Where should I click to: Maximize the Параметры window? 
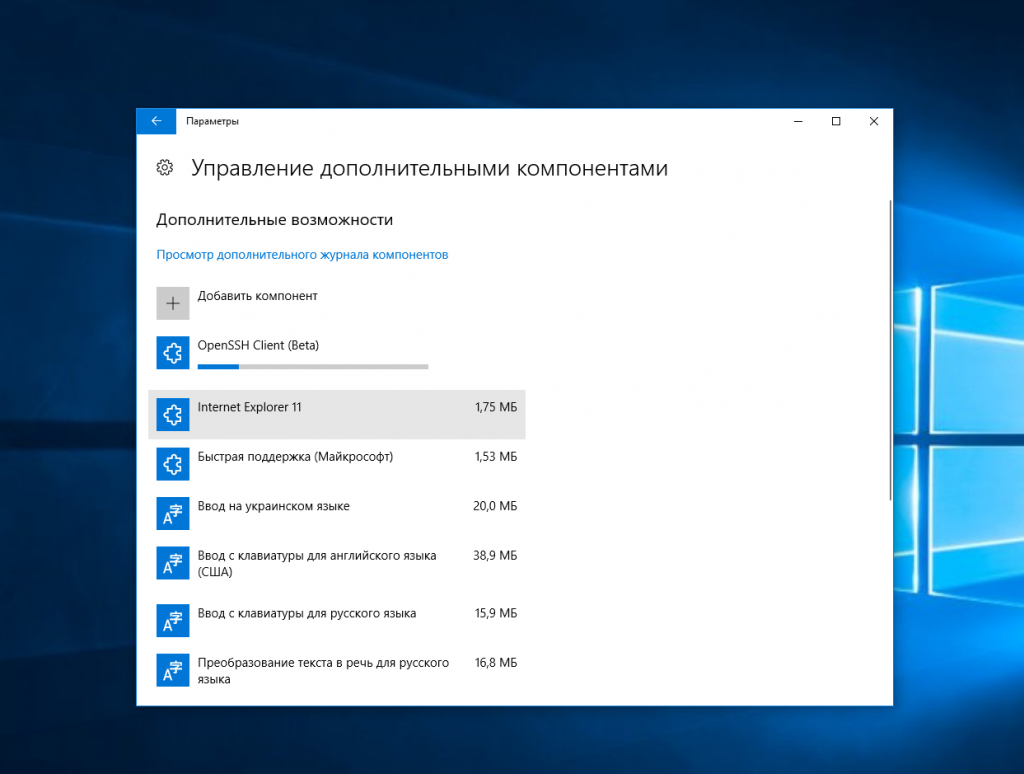836,121
